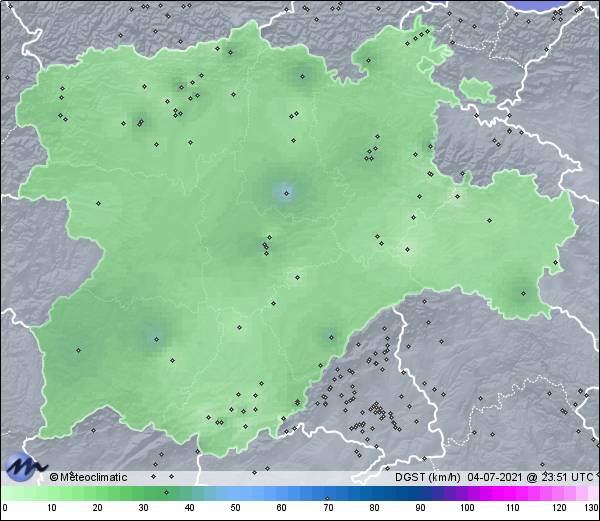Click the legend value 50
This screenshot has height=521, width=600.
[x=235, y=508]
